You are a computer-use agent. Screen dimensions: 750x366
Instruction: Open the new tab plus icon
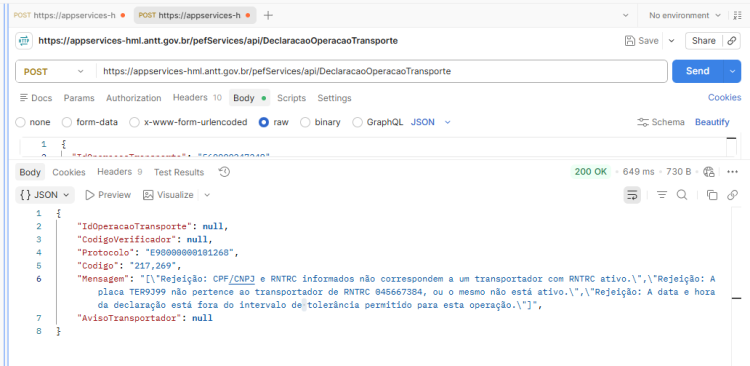(x=268, y=15)
